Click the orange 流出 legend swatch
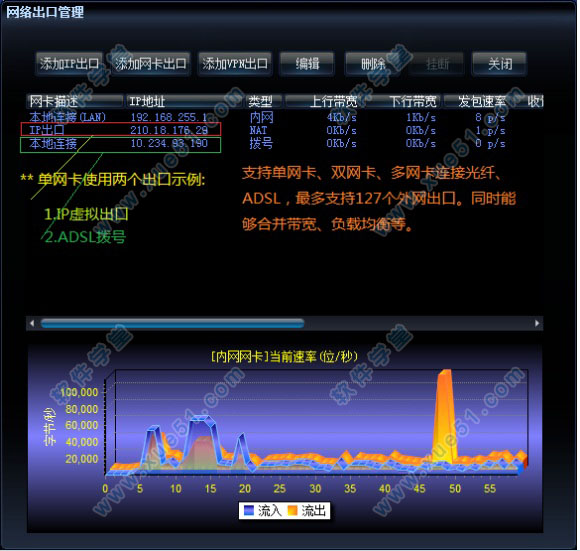Image resolution: width=580 pixels, height=551 pixels. [292, 511]
